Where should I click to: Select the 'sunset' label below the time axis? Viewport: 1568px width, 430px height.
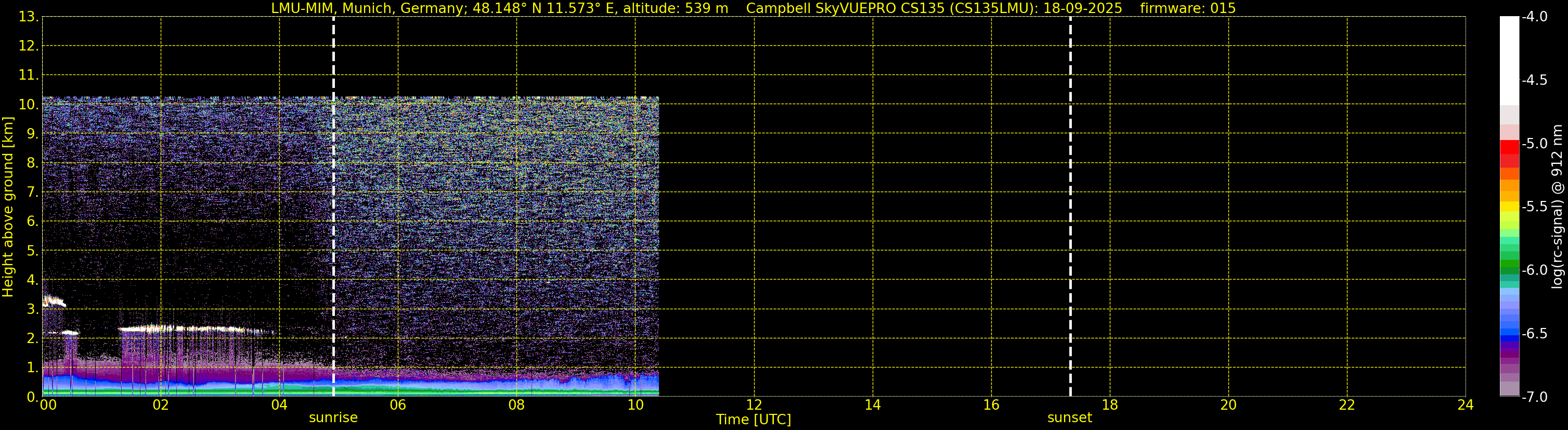tap(1069, 417)
